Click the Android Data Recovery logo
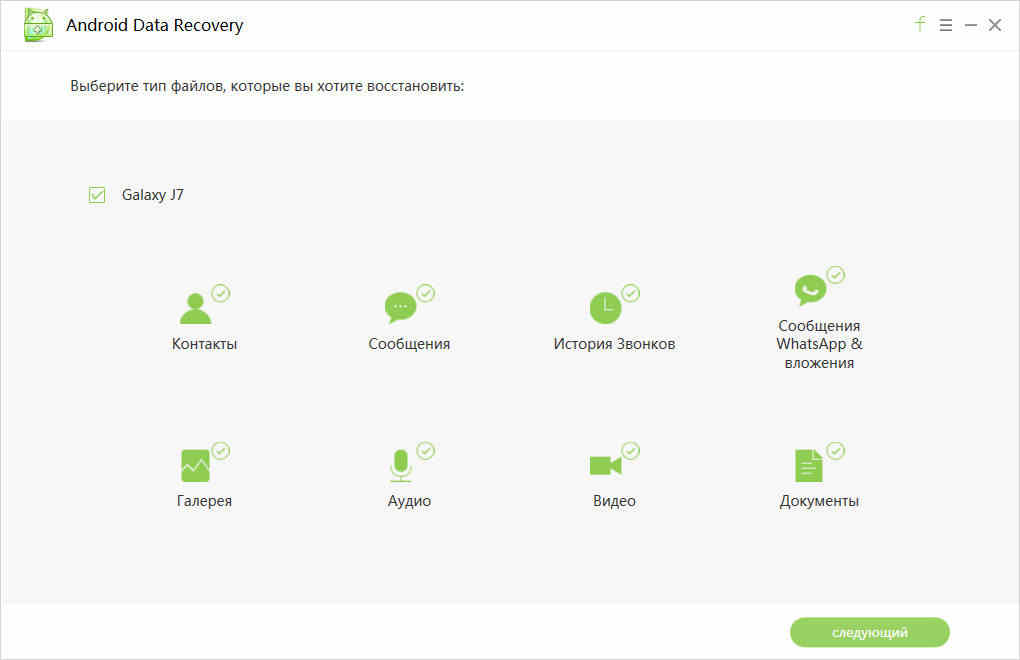The height and width of the screenshot is (660, 1020). [x=38, y=25]
